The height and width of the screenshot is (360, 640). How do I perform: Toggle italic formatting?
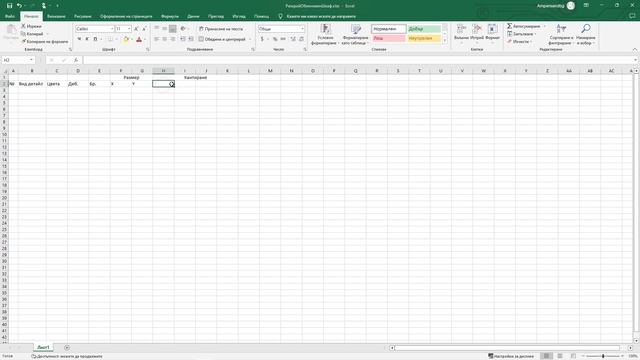click(87, 39)
